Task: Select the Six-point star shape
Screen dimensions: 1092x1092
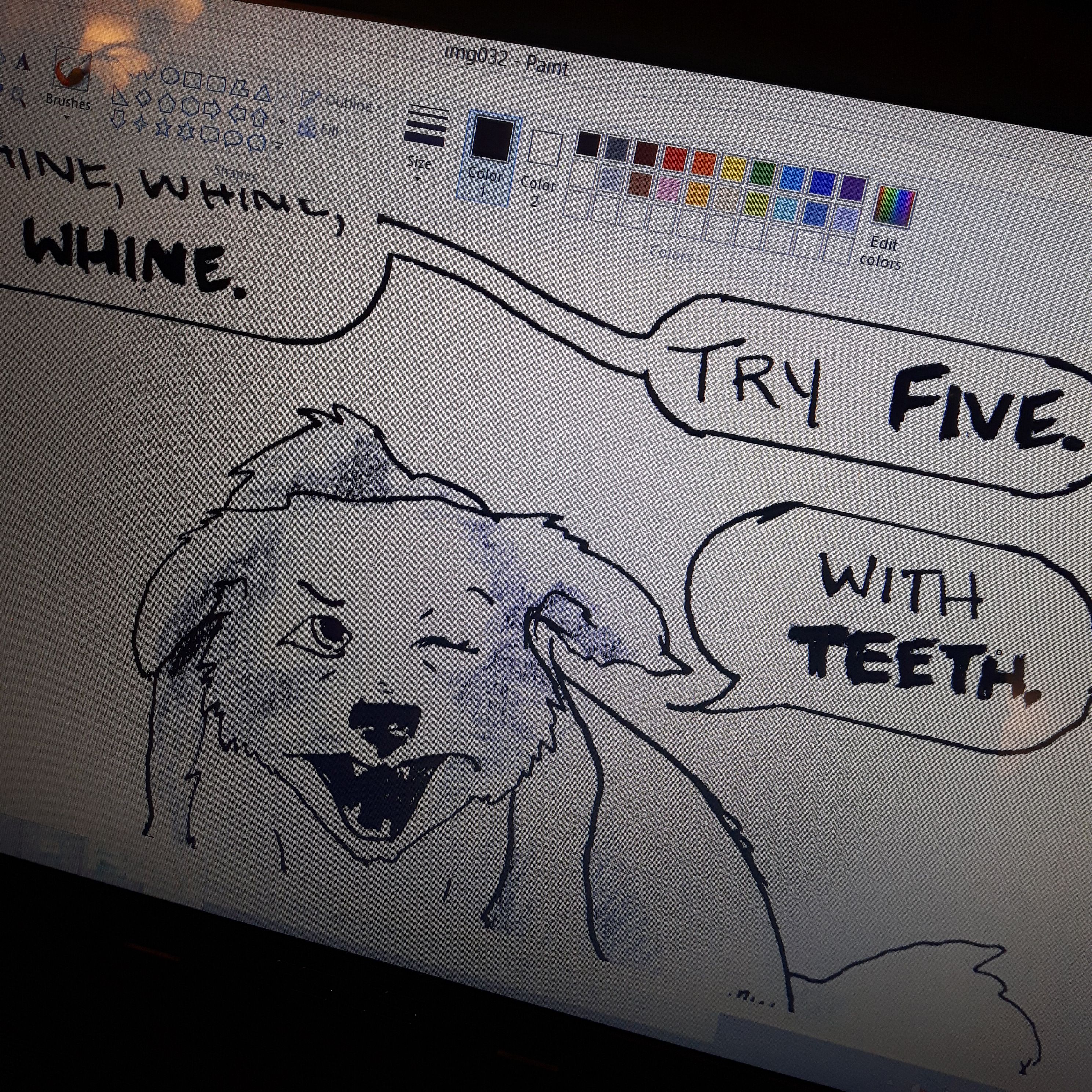Action: [186, 132]
